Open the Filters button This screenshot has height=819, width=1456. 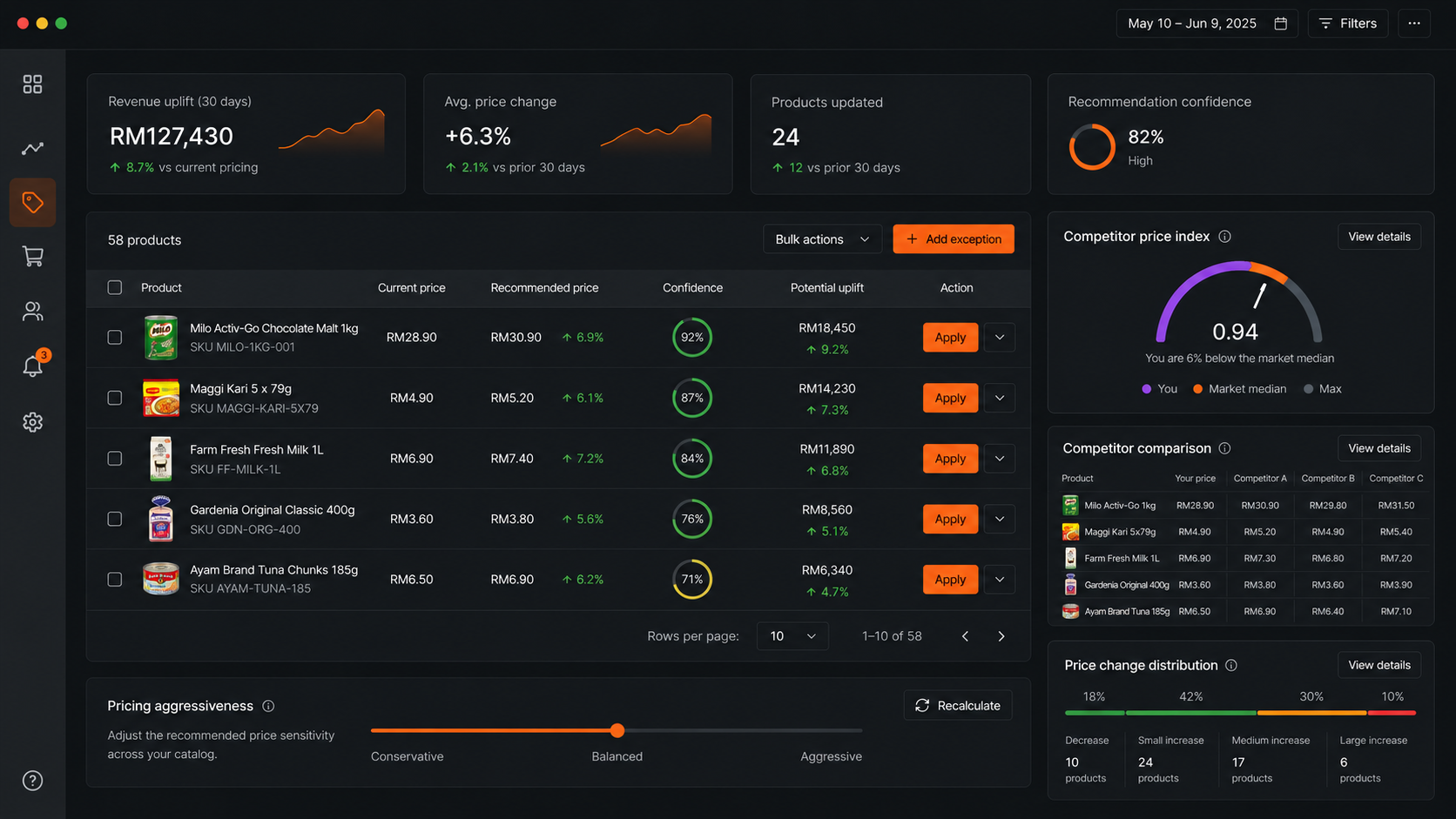tap(1348, 23)
